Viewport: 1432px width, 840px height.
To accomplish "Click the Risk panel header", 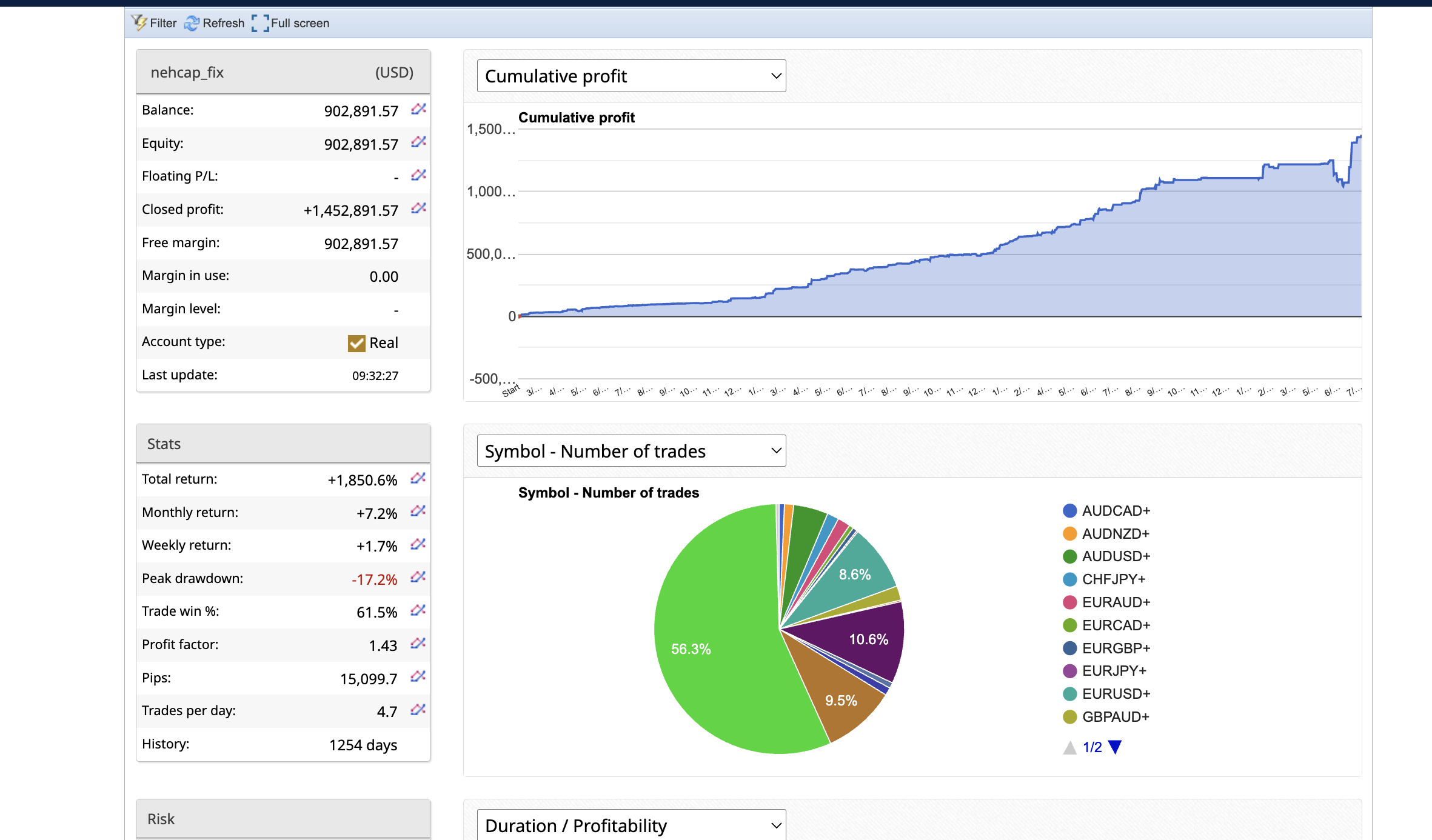I will 283,819.
